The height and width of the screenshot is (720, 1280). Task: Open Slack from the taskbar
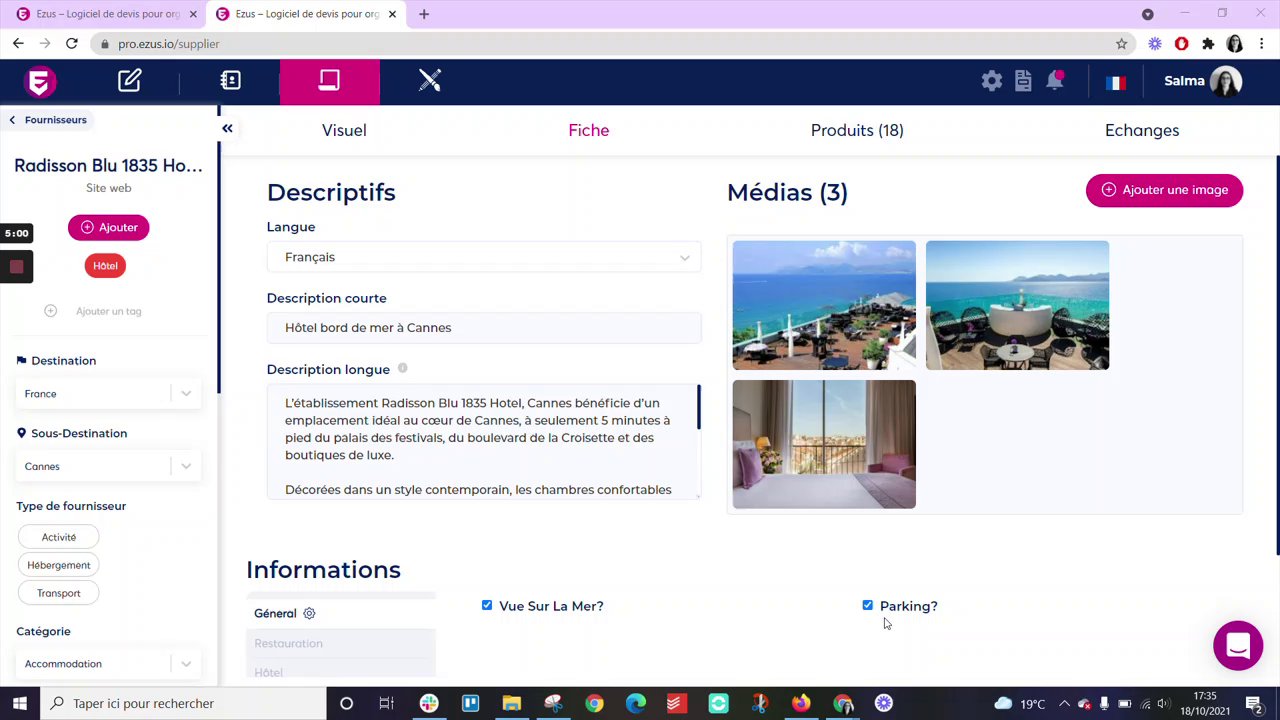[x=429, y=704]
